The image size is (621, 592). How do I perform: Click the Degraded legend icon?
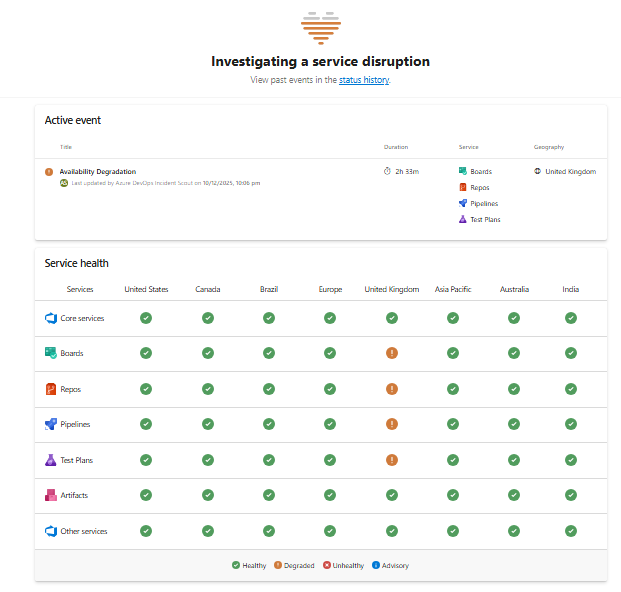[278, 565]
